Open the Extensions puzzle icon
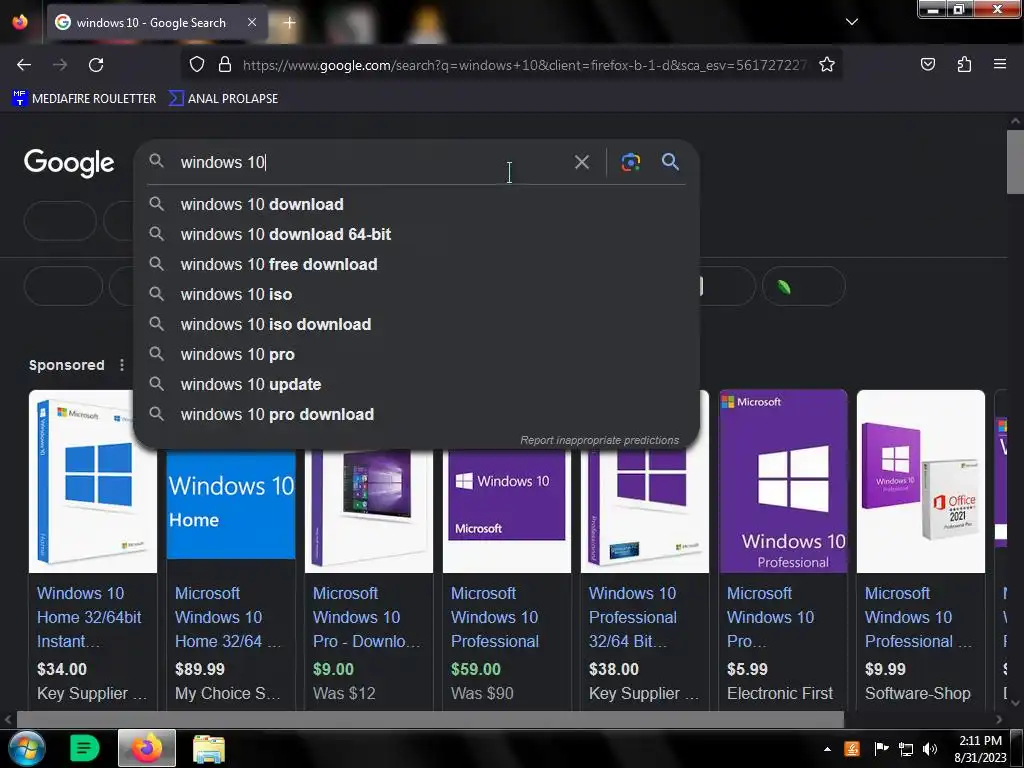 (x=964, y=64)
